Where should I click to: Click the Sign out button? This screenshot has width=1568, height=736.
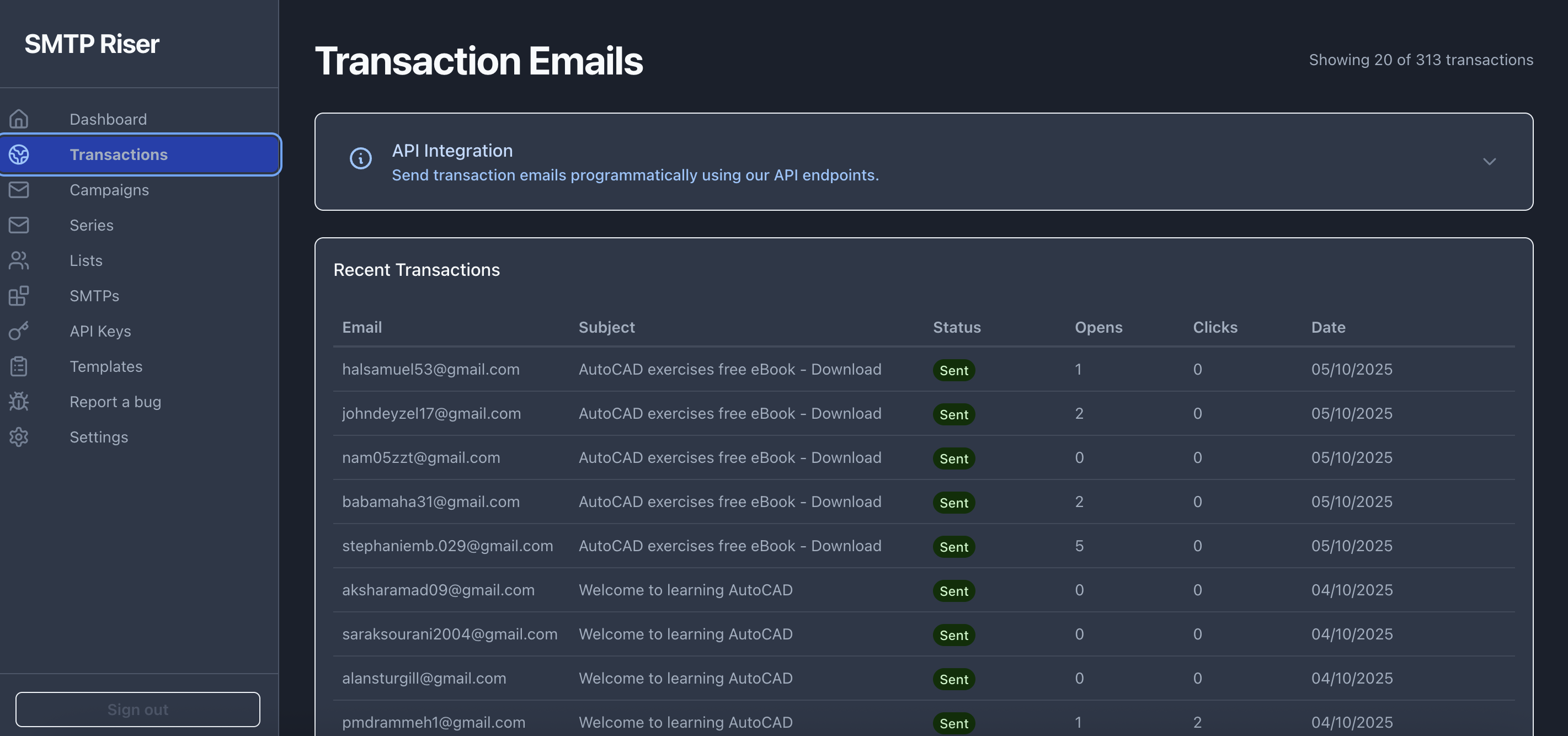click(x=137, y=709)
